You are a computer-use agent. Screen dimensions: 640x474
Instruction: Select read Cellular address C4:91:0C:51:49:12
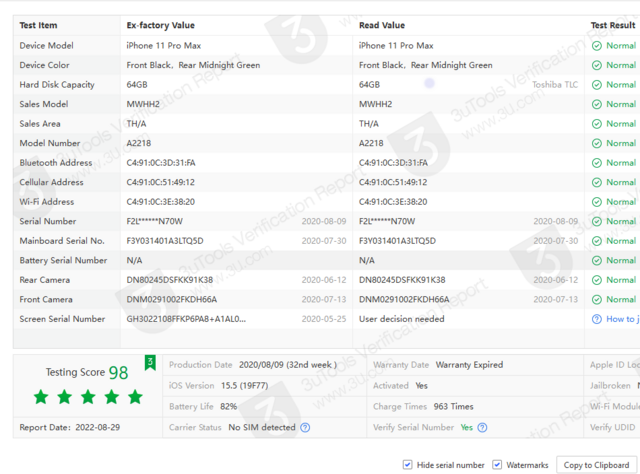tap(393, 182)
